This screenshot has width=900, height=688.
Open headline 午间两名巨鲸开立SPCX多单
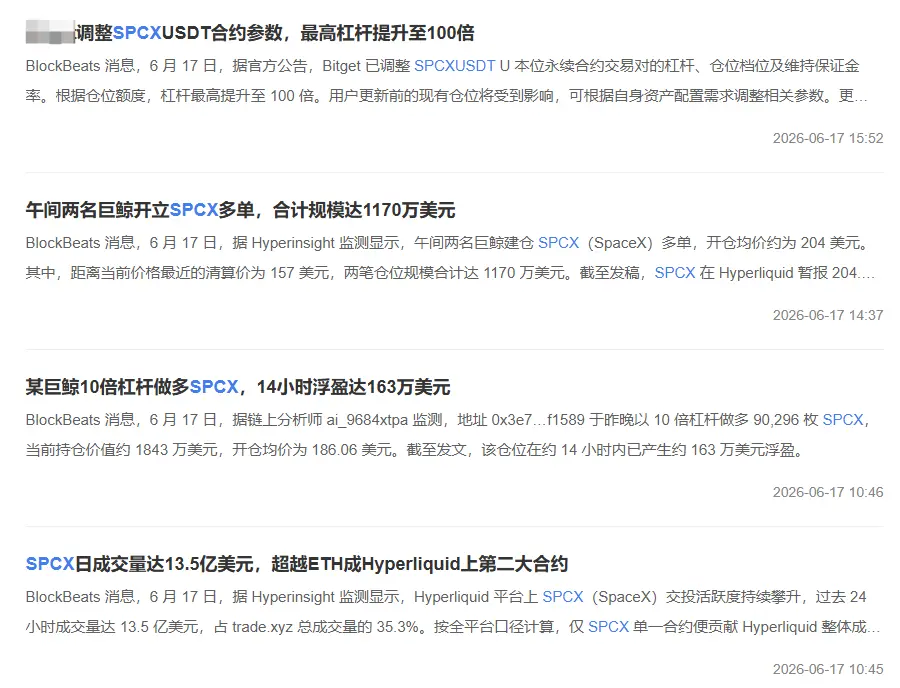(x=240, y=210)
